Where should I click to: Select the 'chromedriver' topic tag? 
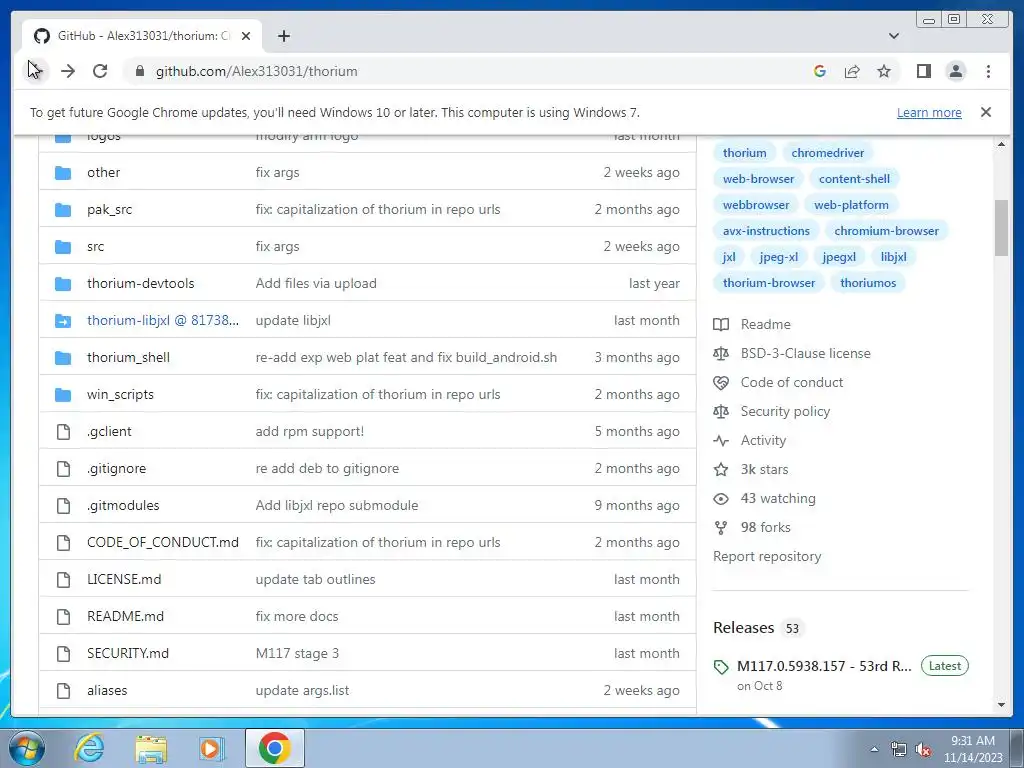click(x=827, y=153)
